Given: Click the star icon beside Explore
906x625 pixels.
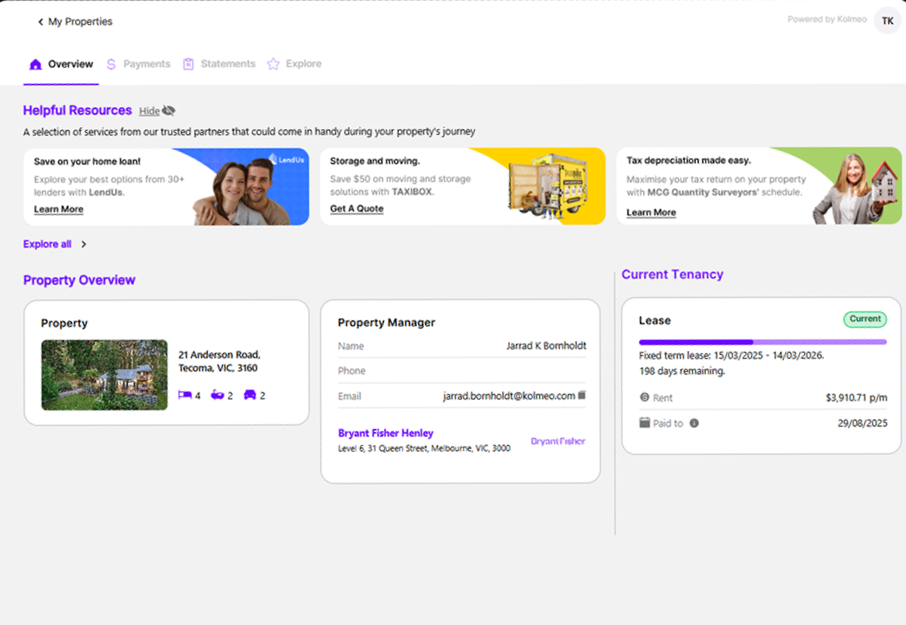Looking at the screenshot, I should point(273,64).
